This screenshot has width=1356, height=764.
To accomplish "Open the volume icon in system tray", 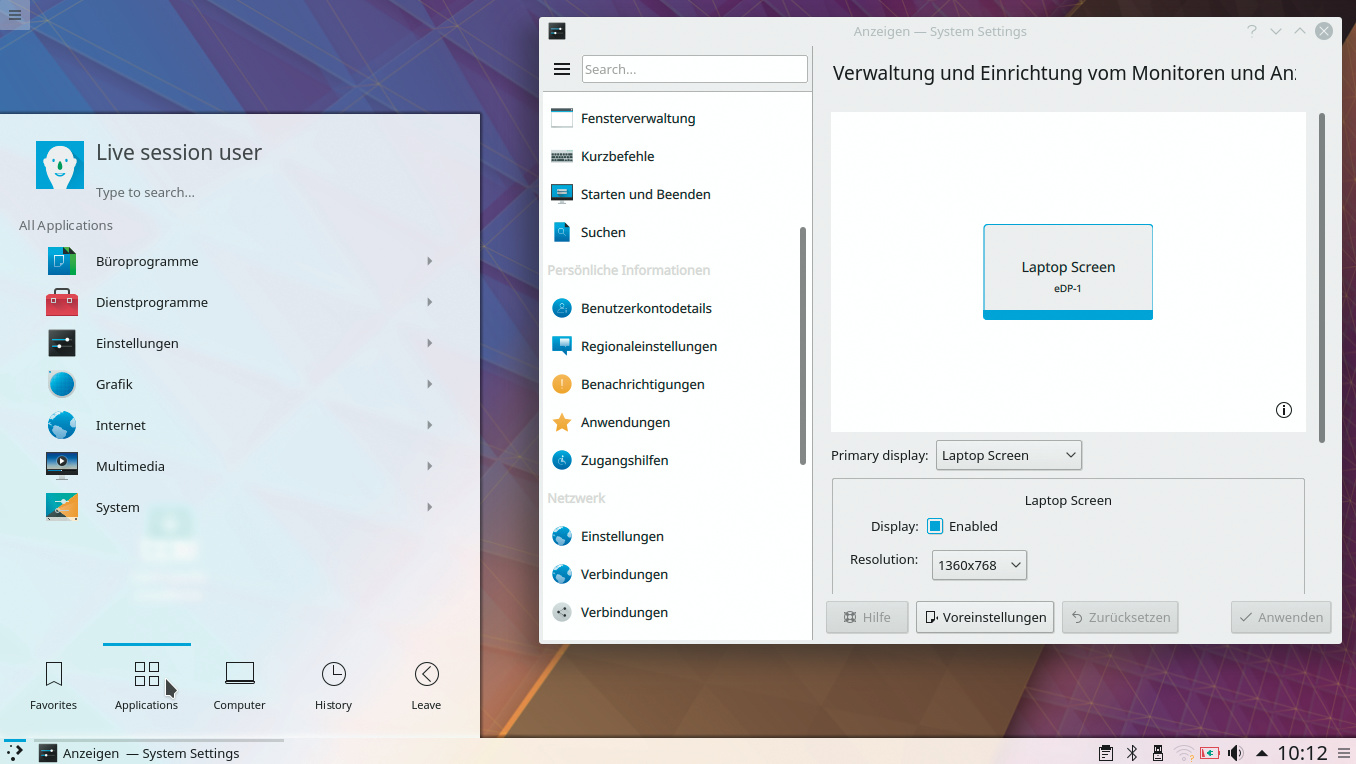I will [x=1235, y=753].
